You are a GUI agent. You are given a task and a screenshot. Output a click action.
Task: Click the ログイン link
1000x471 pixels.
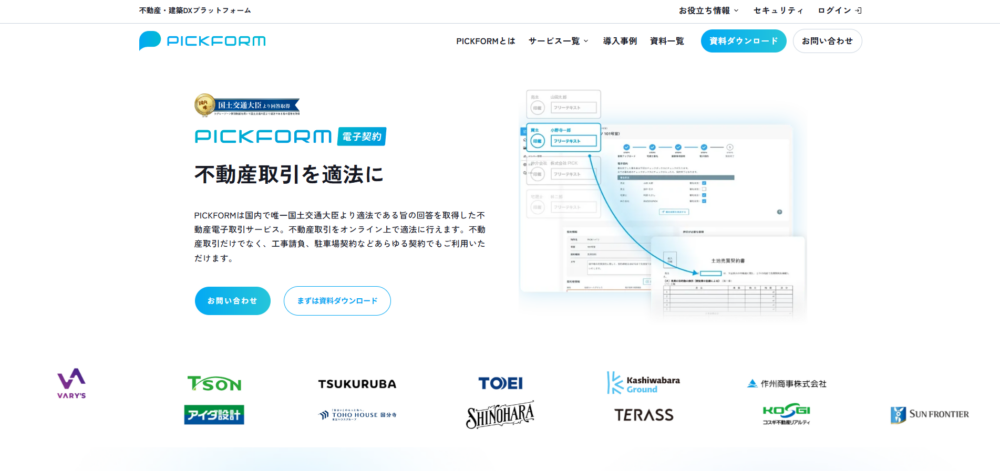[840, 10]
